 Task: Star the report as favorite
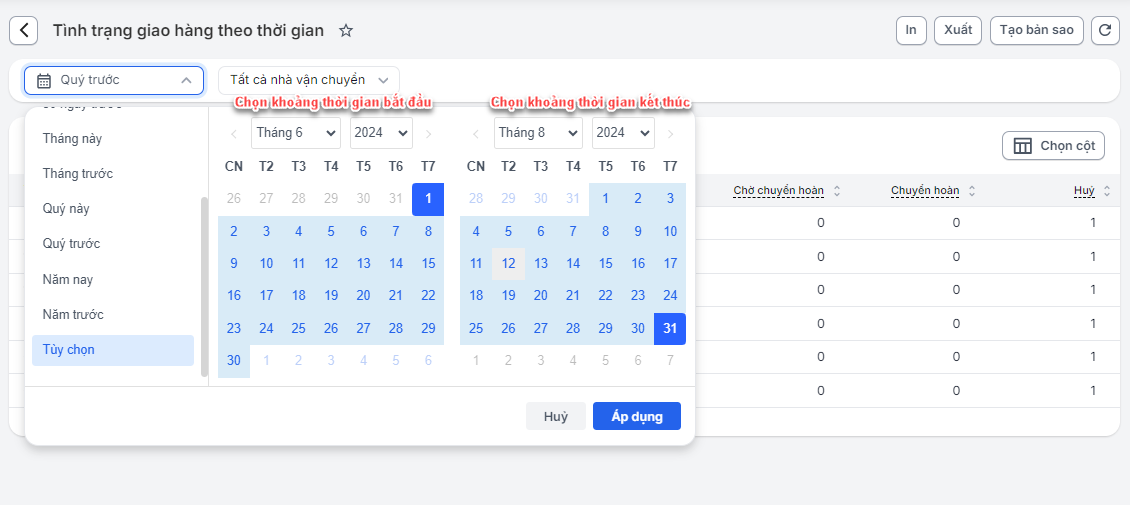346,31
